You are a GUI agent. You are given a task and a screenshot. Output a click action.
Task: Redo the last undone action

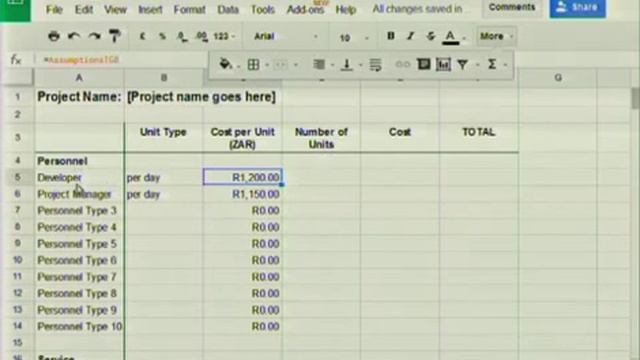tap(95, 36)
